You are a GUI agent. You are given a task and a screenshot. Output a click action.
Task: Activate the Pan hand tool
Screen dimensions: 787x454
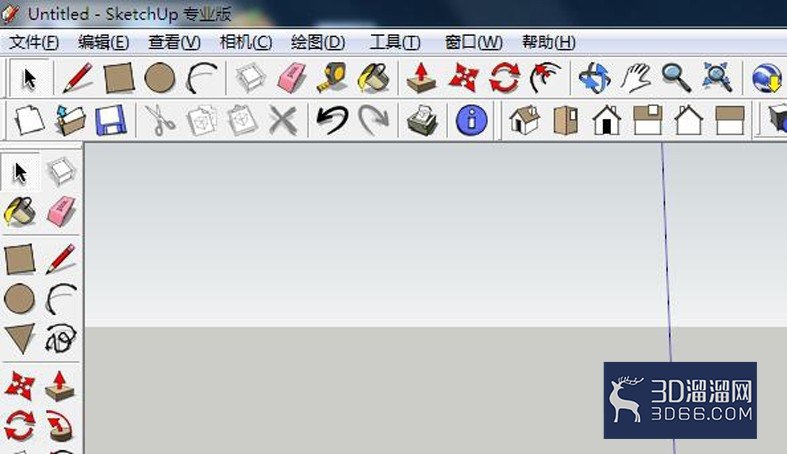coord(635,78)
